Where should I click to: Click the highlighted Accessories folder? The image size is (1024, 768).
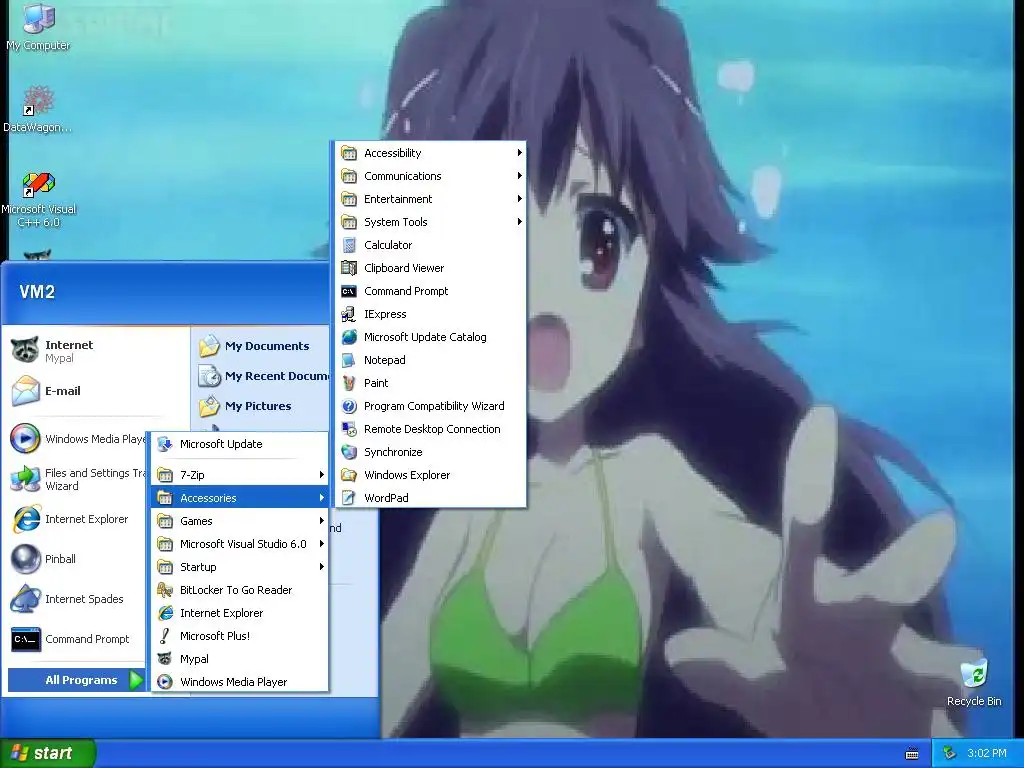239,498
